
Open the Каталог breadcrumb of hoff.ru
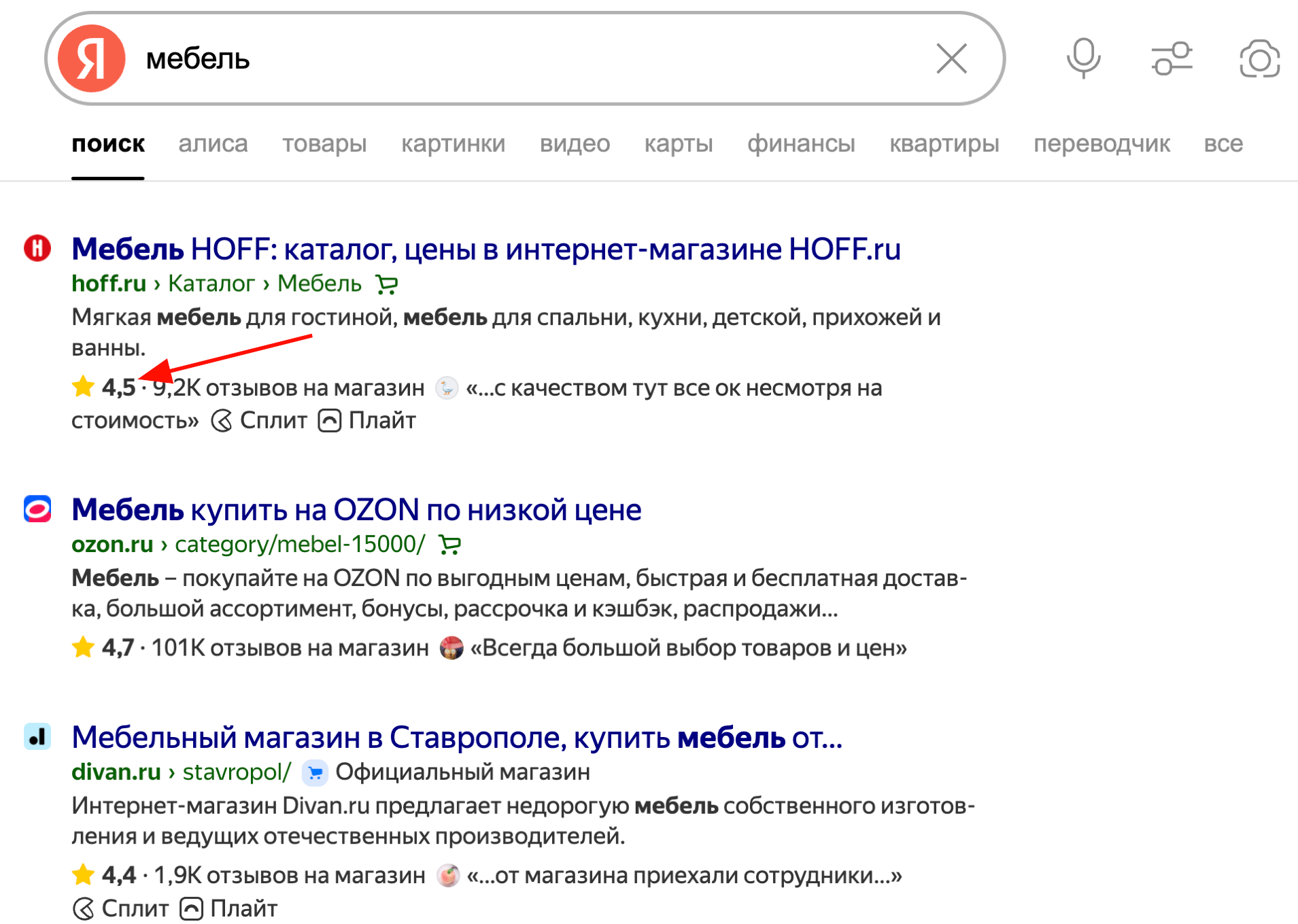pyautogui.click(x=211, y=284)
